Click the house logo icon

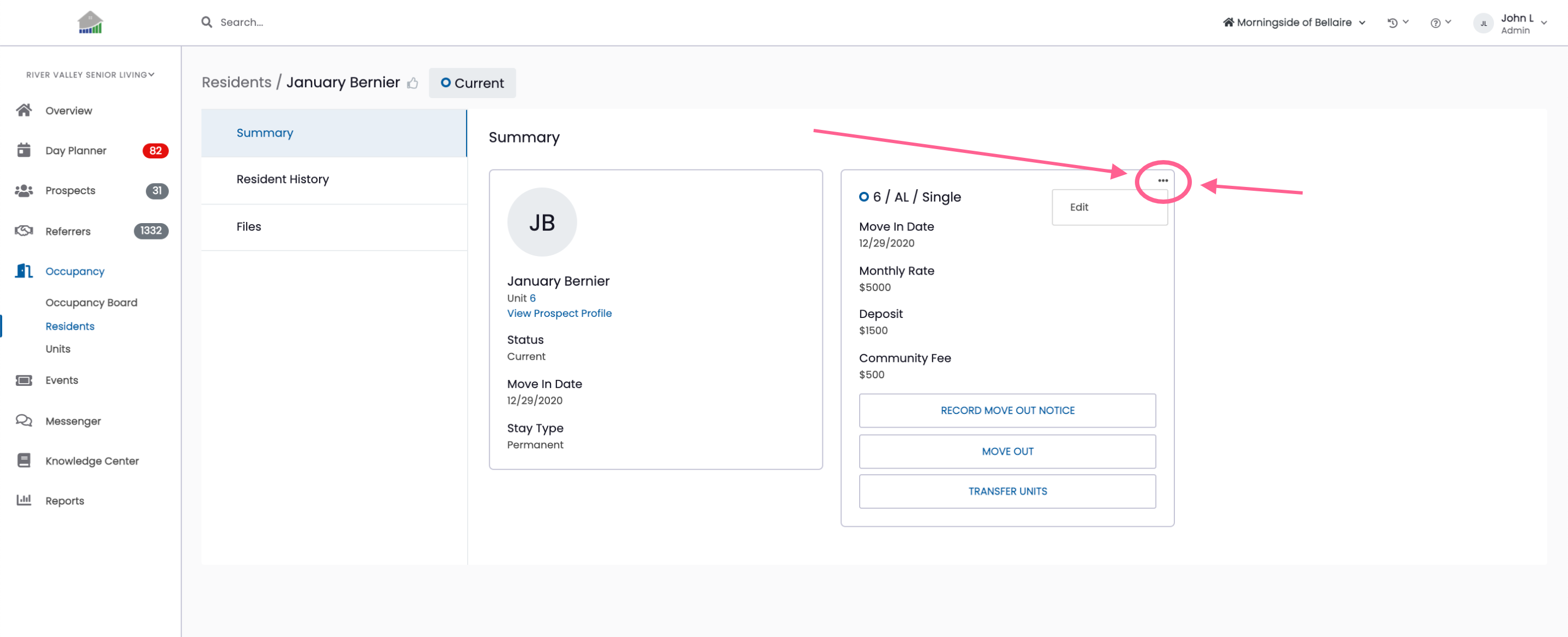pos(90,22)
